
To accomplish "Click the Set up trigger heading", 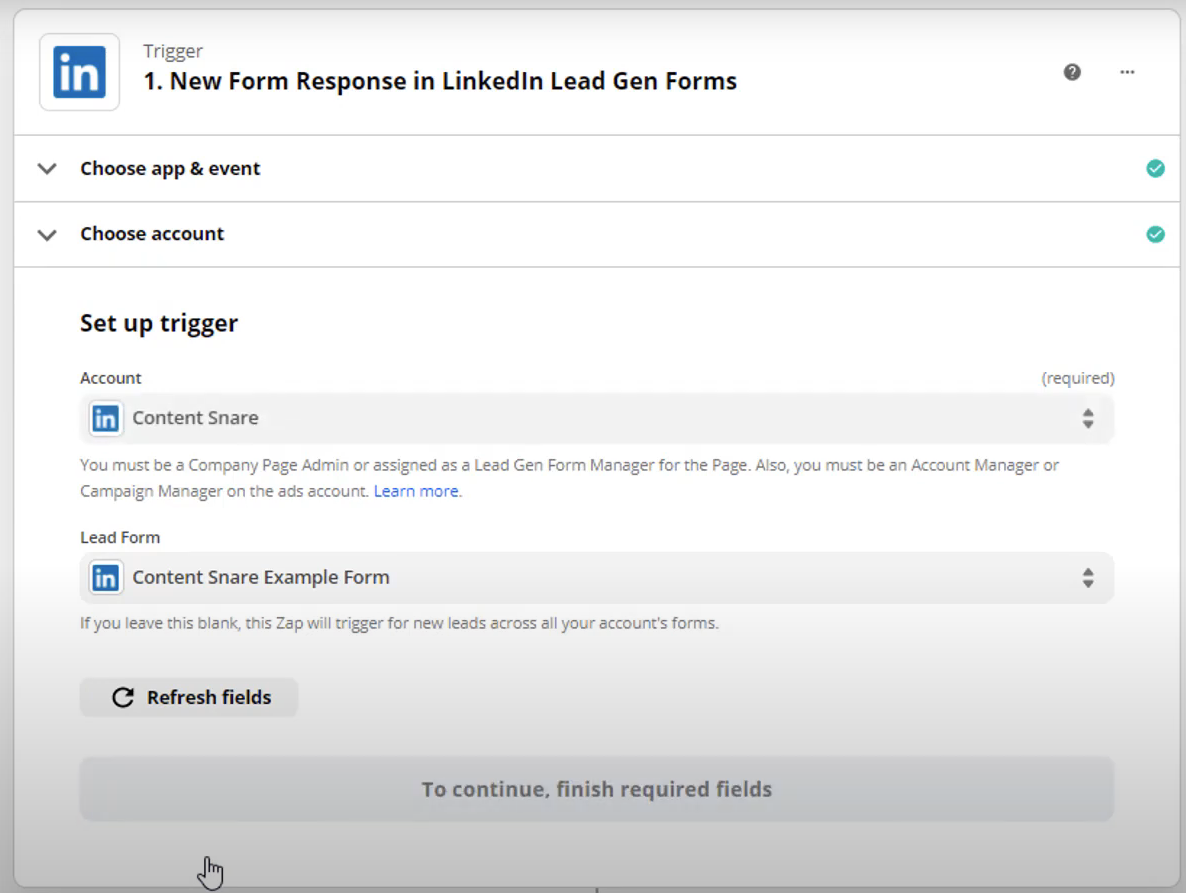I will pyautogui.click(x=159, y=323).
